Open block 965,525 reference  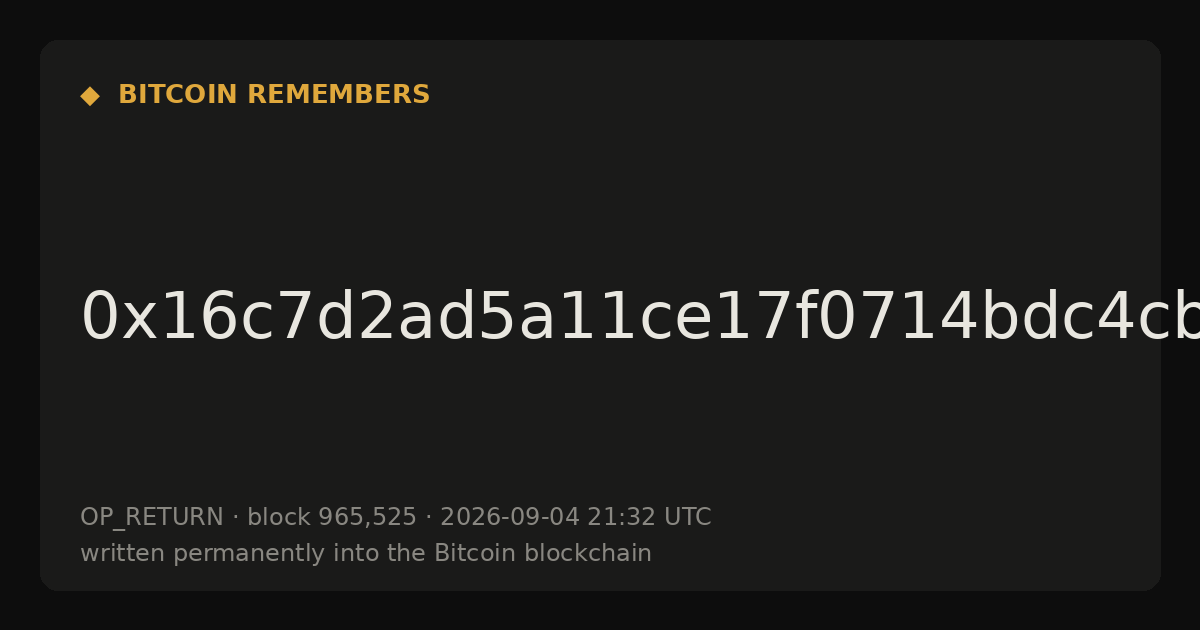click(332, 518)
